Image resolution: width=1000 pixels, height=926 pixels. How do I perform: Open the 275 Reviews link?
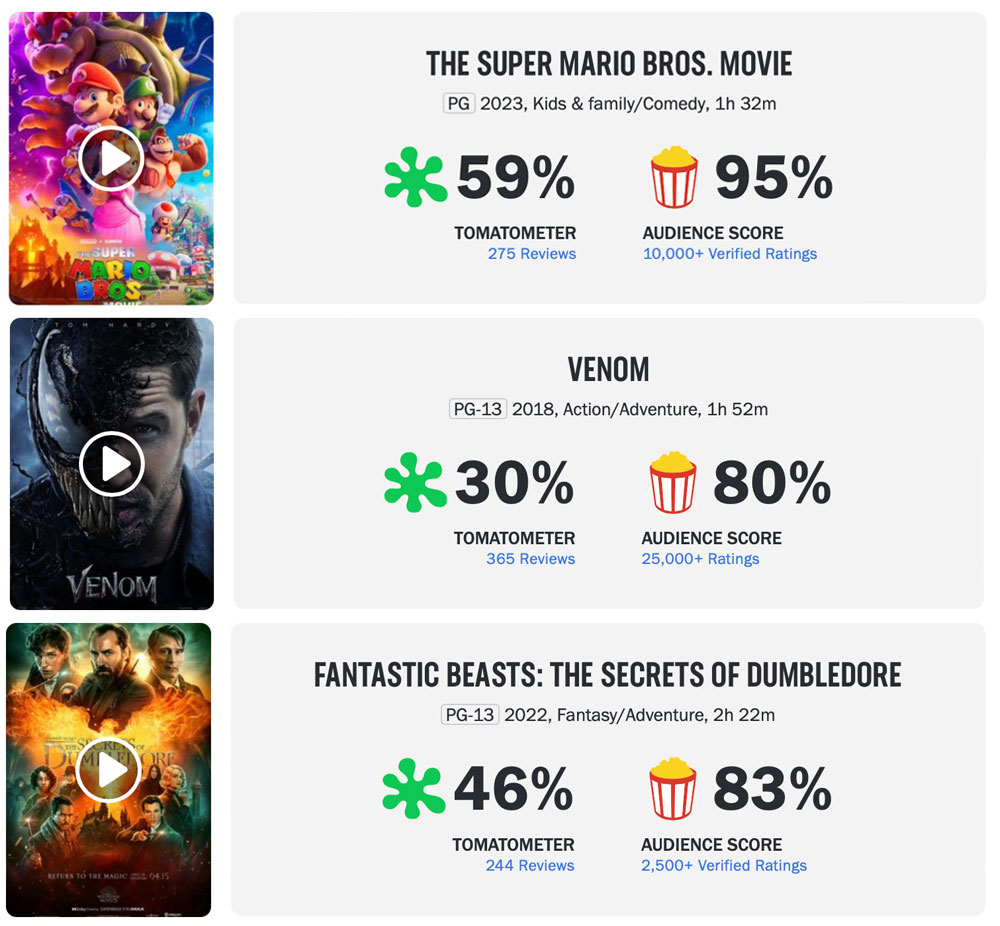(532, 254)
